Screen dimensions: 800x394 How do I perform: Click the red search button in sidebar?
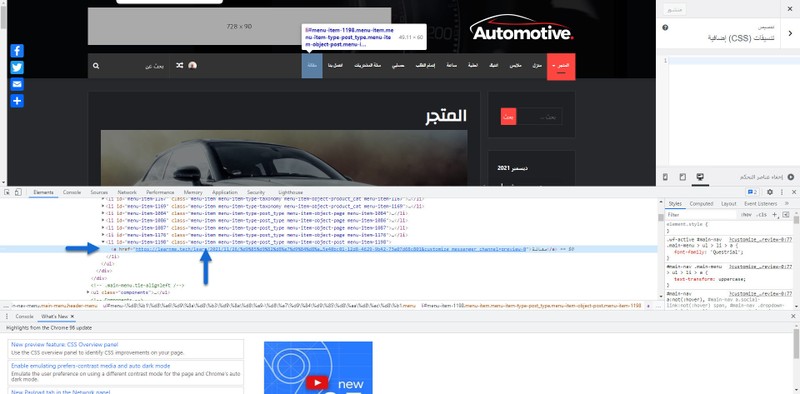tap(508, 116)
